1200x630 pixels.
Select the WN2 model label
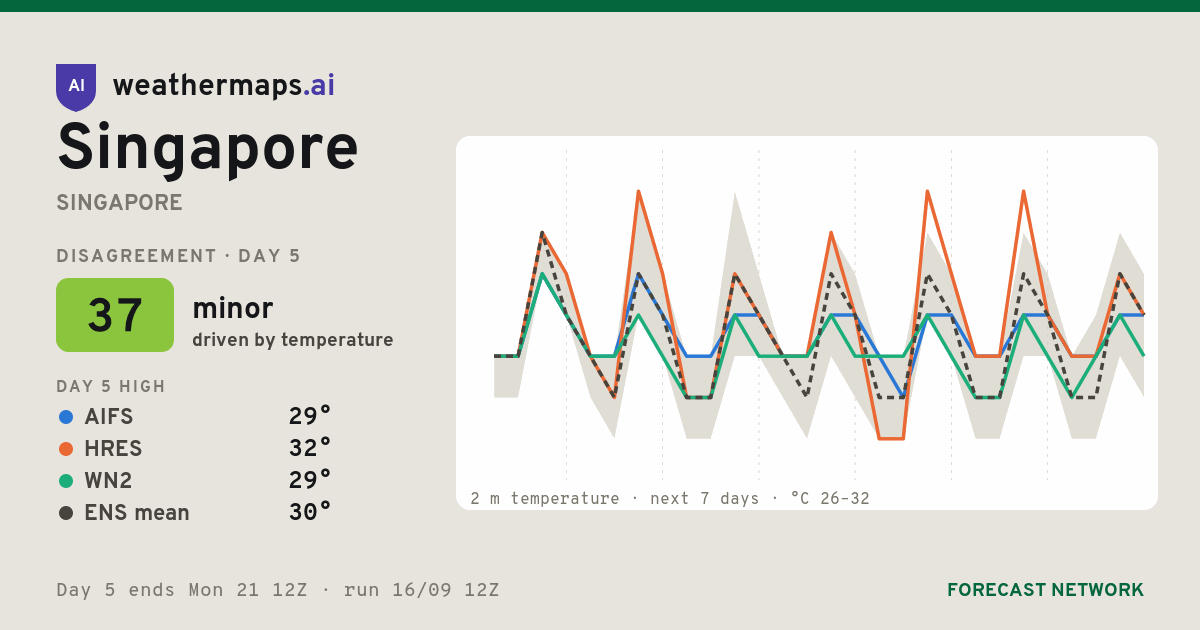(x=108, y=481)
